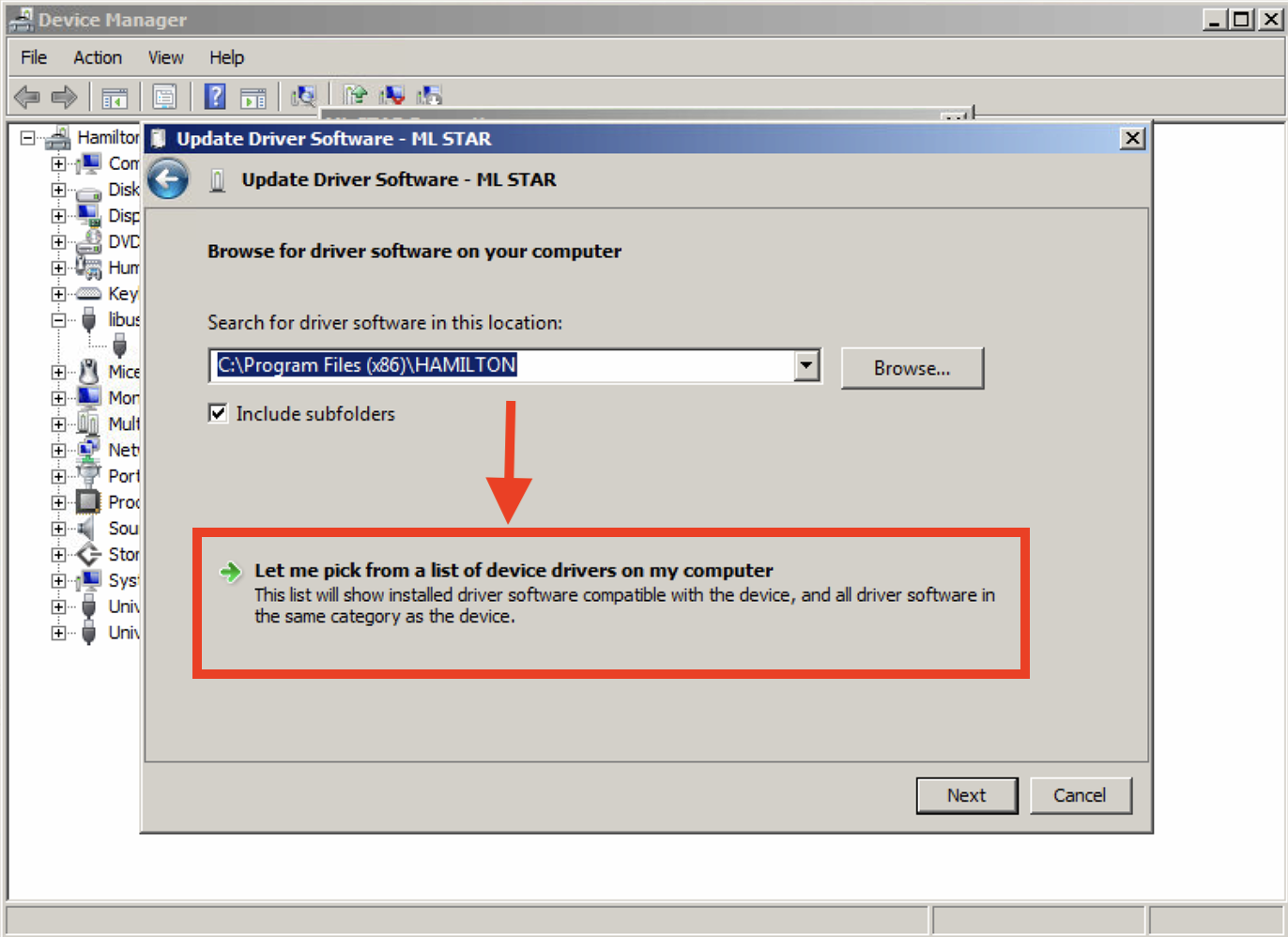Open the driver location dropdown arrow
The height and width of the screenshot is (937, 1288).
click(806, 365)
